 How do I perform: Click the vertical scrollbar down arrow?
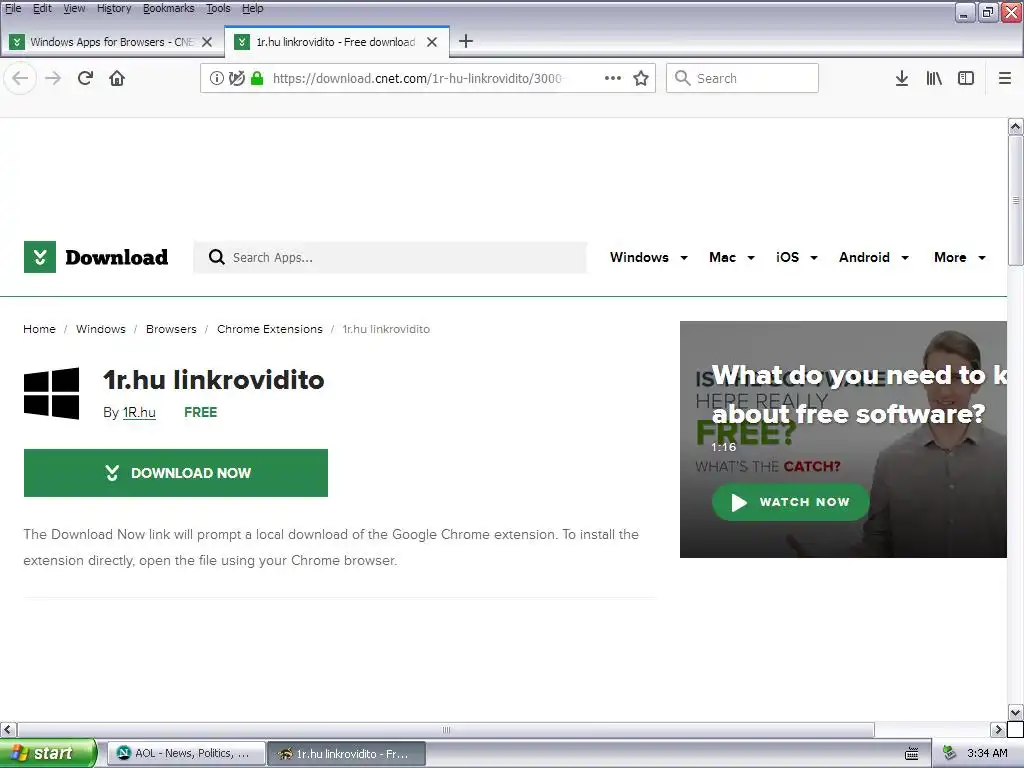tap(1016, 712)
